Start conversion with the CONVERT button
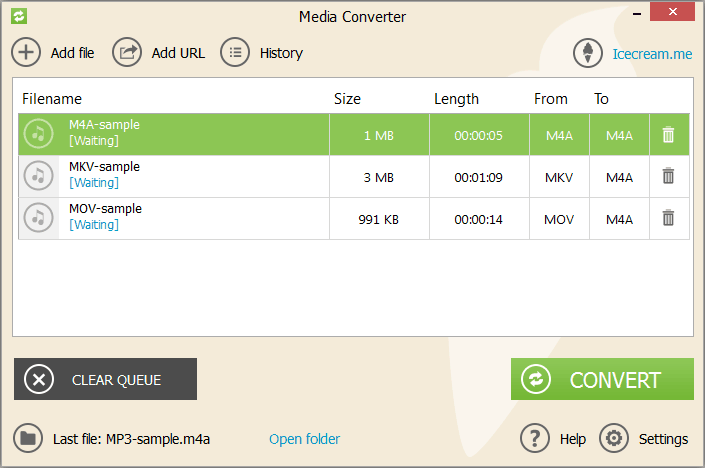Viewport: 705px width, 468px height. point(602,379)
